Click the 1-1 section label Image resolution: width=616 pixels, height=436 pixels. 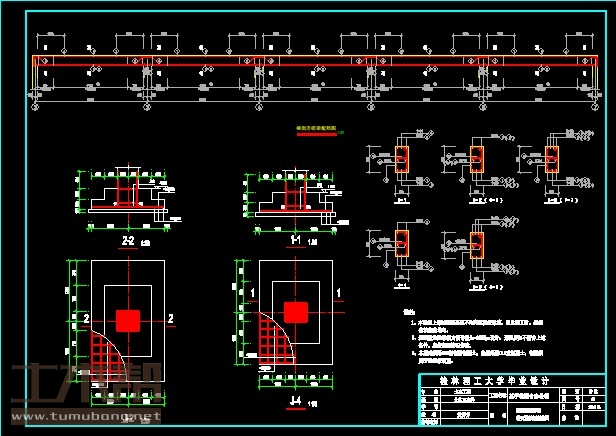click(x=295, y=242)
